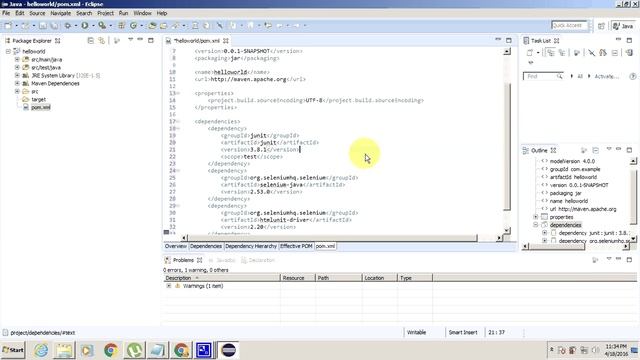The height and width of the screenshot is (360, 640).
Task: Open Internet Explorer from the taskbar
Action: pos(41,350)
